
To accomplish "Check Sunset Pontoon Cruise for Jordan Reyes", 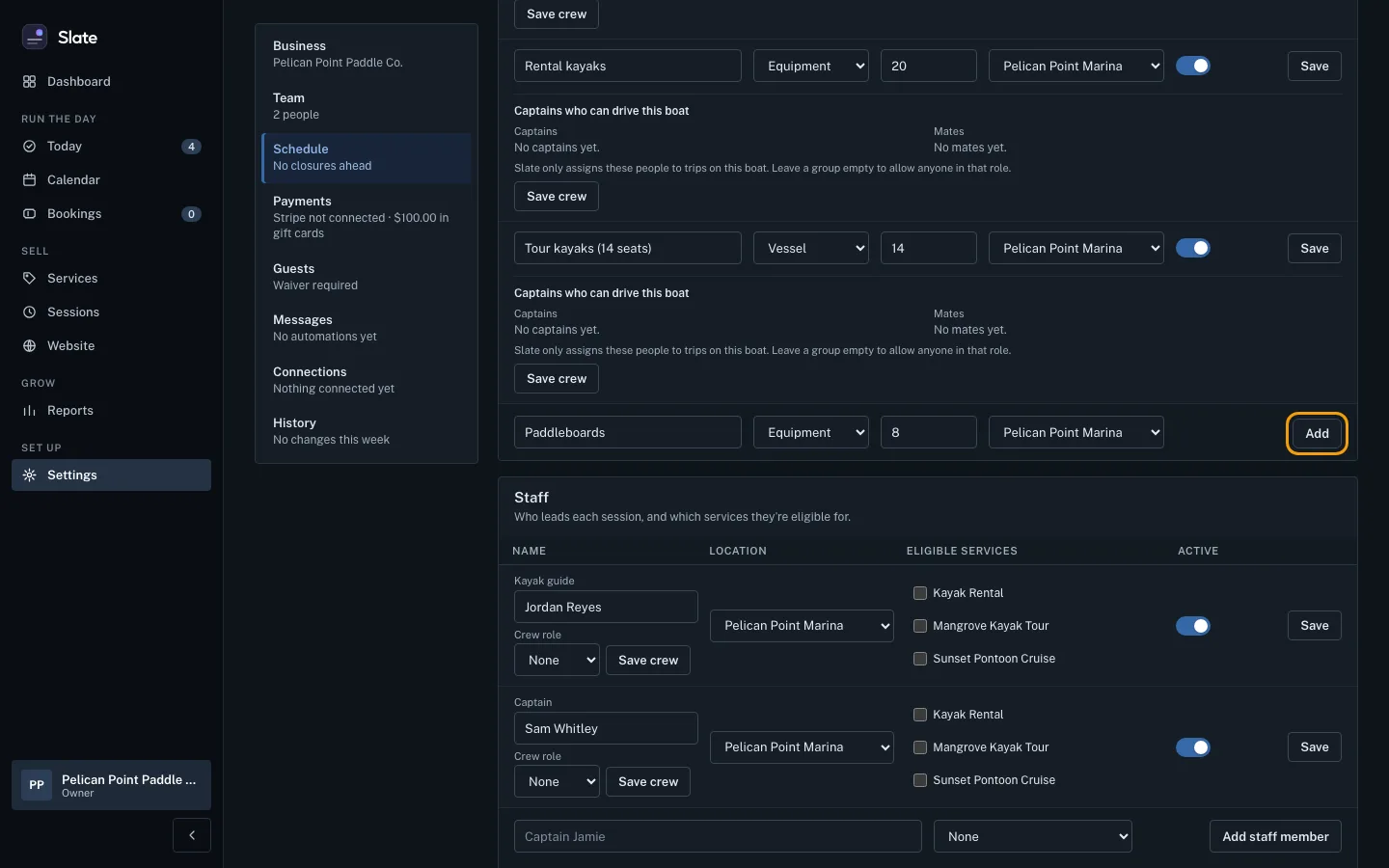I will (x=920, y=659).
